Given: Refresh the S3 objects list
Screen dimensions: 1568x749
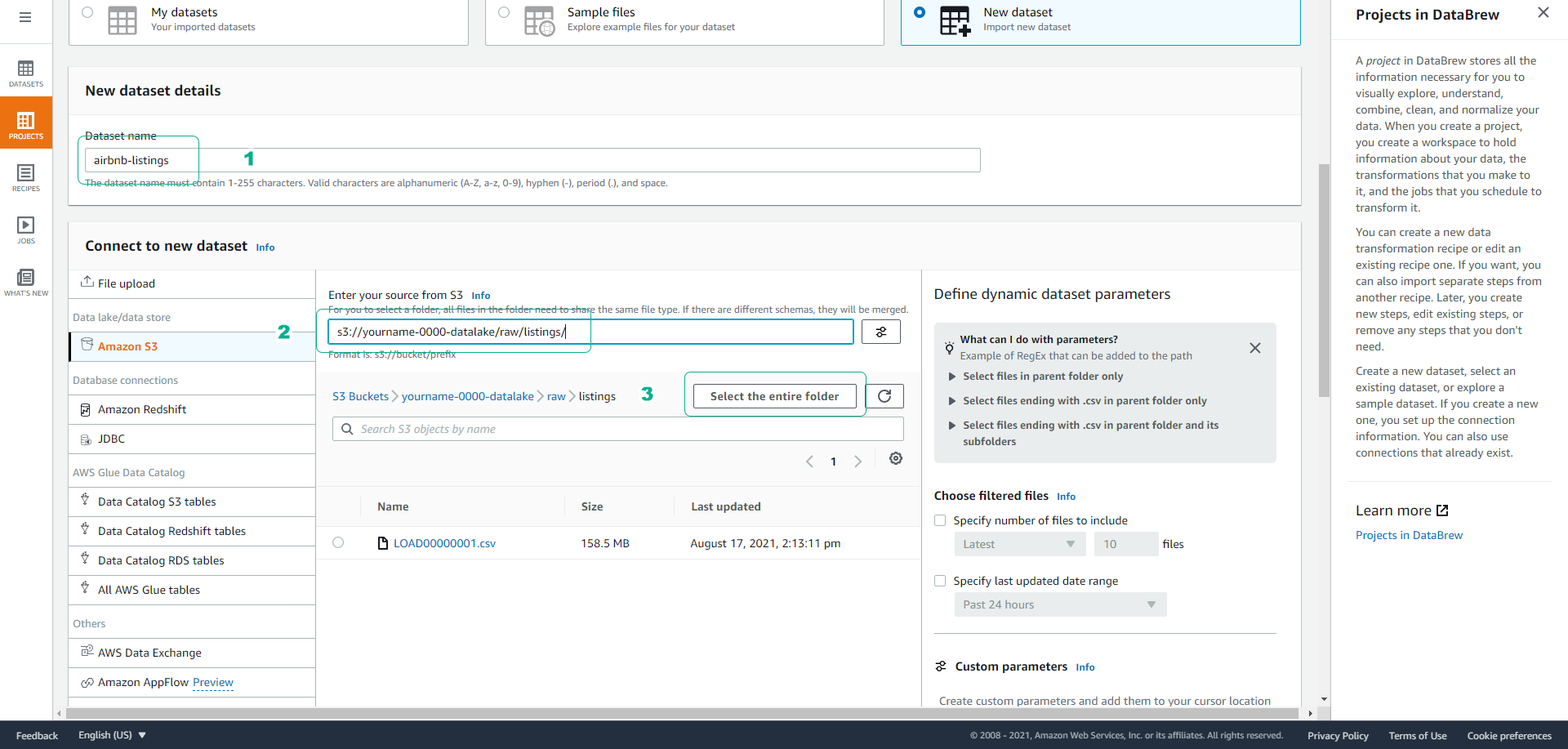Looking at the screenshot, I should tap(884, 396).
